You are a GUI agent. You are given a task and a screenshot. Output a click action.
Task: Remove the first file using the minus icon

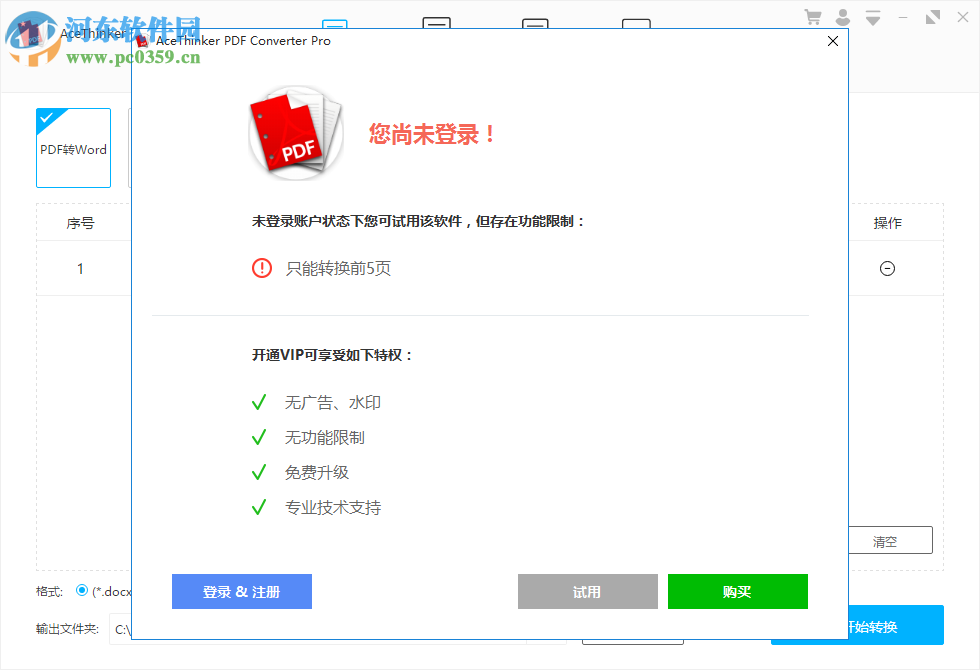pos(887,268)
